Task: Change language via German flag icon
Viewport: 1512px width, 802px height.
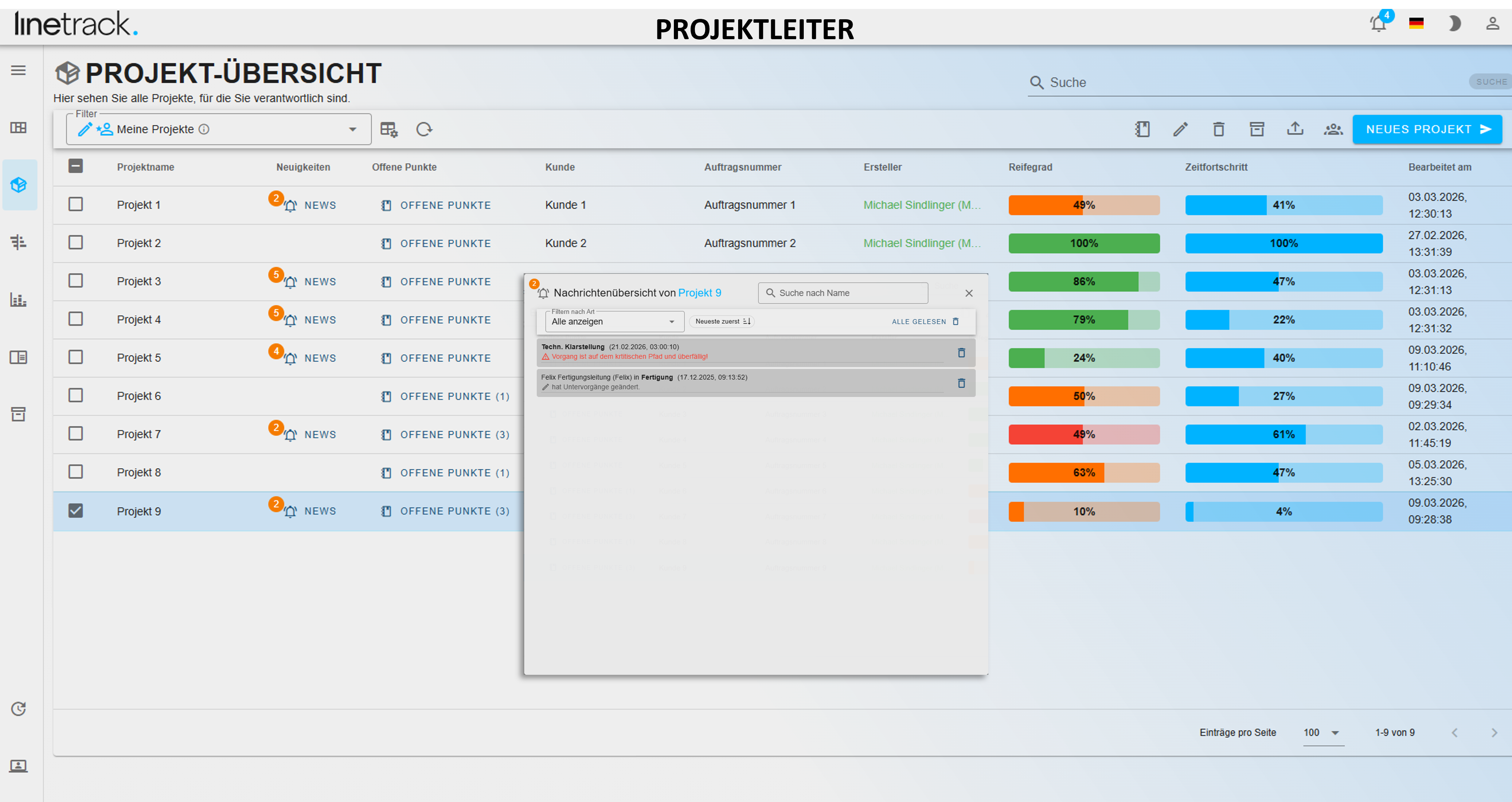Action: (1416, 23)
